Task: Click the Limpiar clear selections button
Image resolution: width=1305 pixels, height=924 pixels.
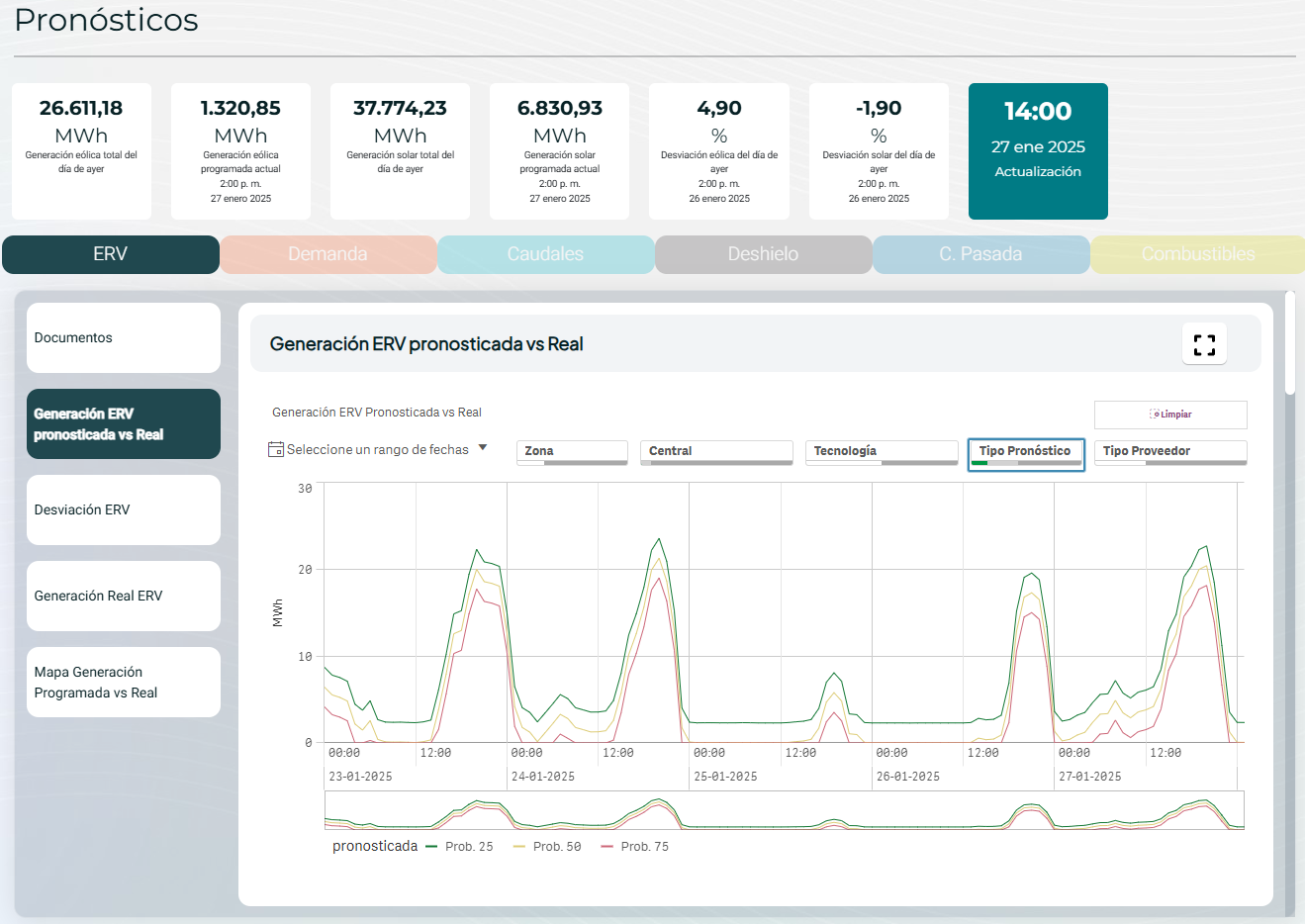Action: point(1170,415)
